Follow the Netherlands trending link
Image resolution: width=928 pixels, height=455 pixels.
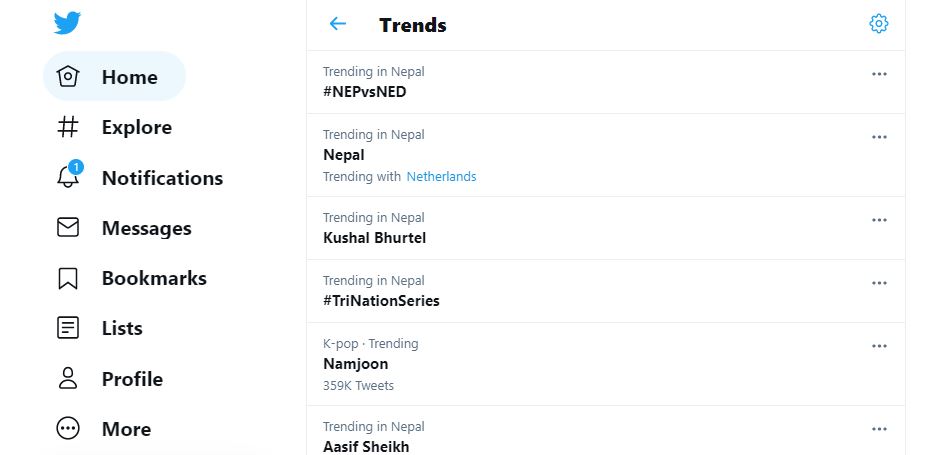441,177
